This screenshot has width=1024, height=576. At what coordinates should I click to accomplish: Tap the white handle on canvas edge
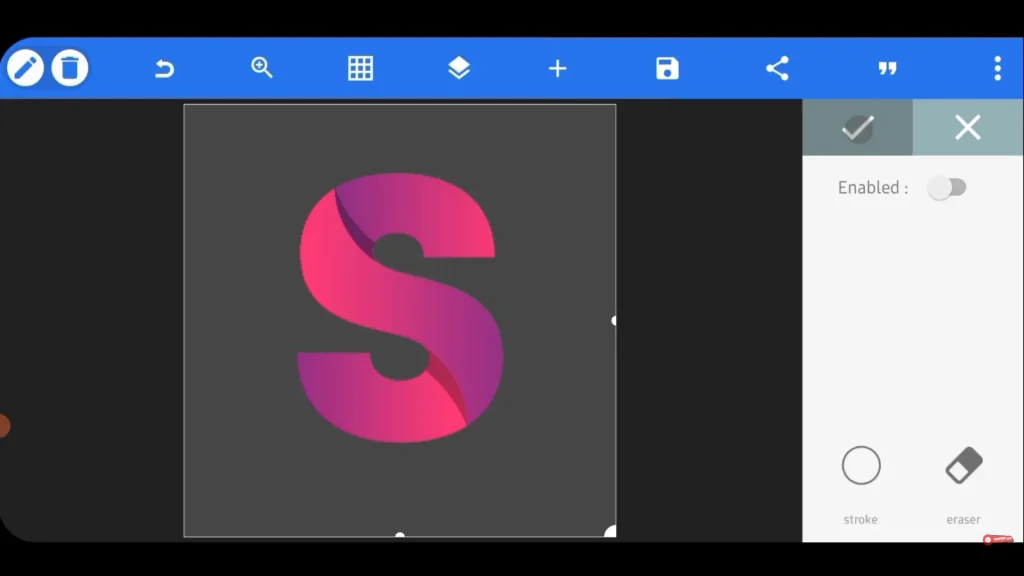(x=613, y=320)
